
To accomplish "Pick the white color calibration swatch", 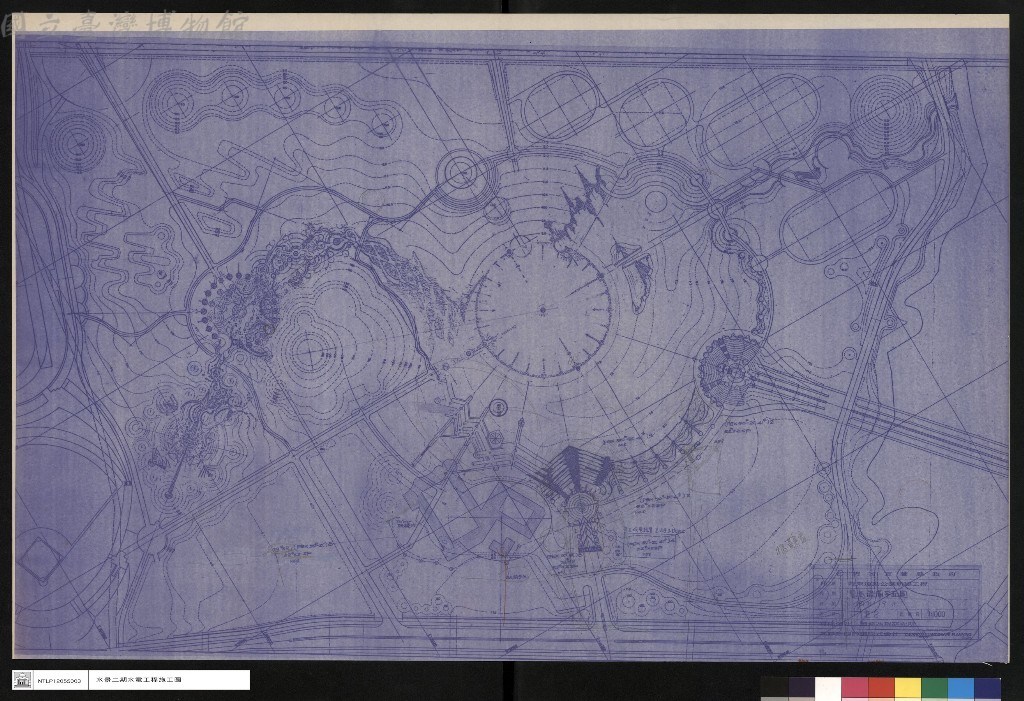I will [828, 689].
